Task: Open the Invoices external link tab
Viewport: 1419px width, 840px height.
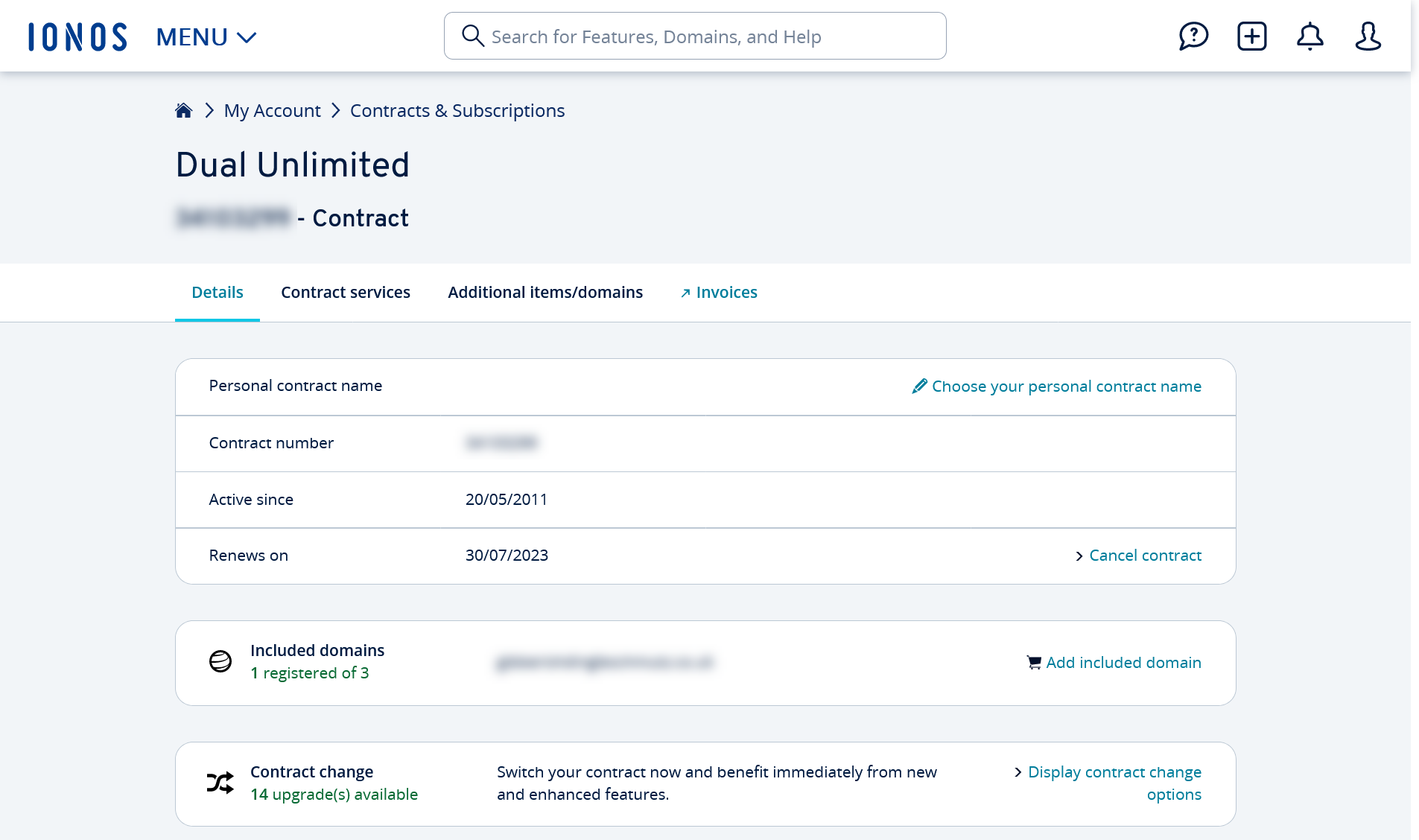Action: [x=719, y=292]
